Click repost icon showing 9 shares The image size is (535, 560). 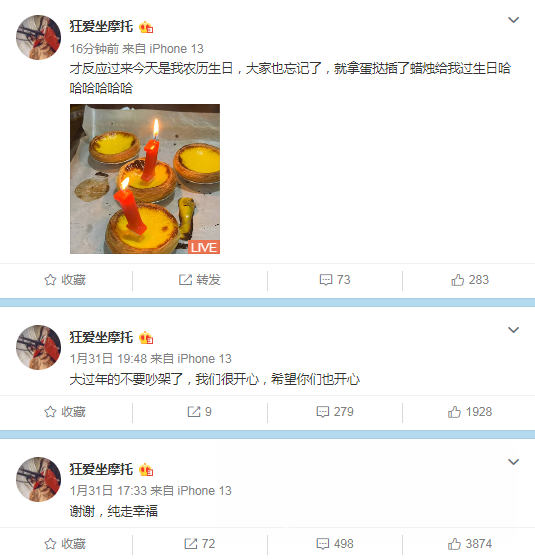click(200, 412)
